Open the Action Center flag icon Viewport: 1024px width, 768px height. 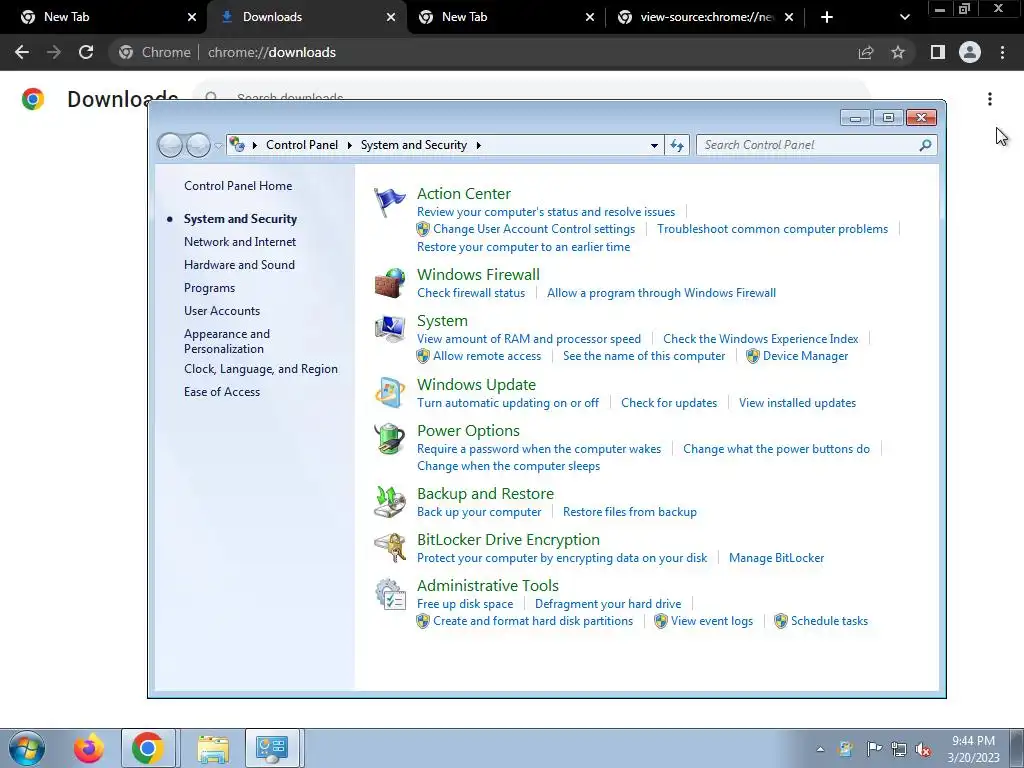pyautogui.click(x=389, y=202)
